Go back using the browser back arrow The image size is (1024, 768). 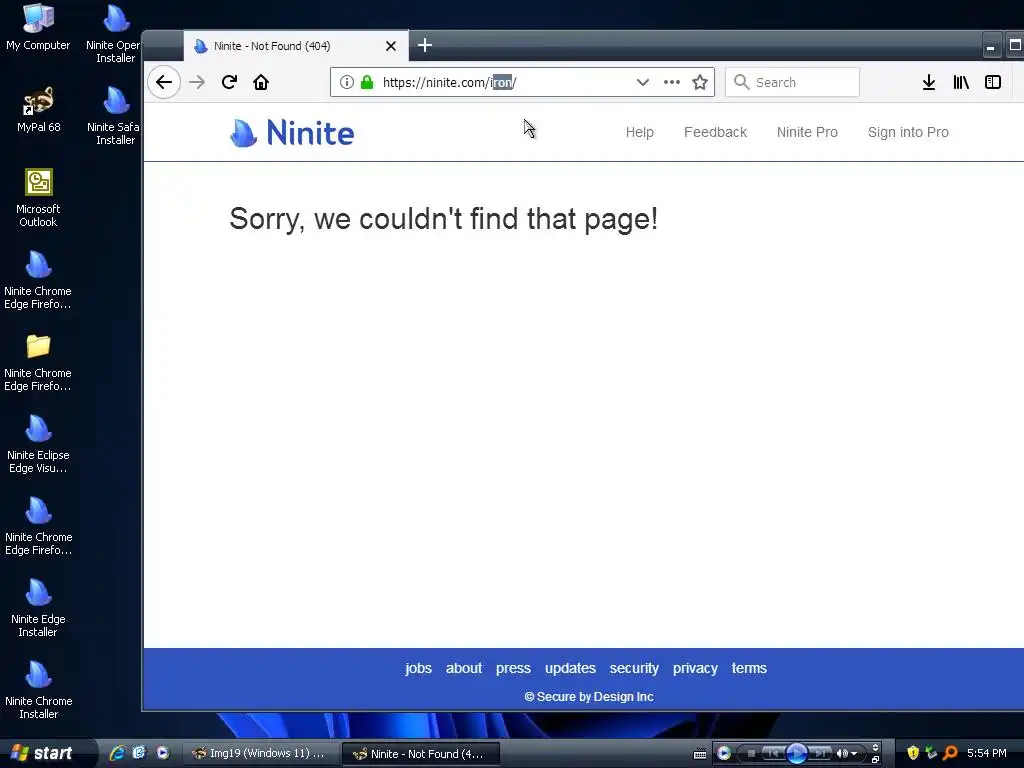pyautogui.click(x=164, y=82)
